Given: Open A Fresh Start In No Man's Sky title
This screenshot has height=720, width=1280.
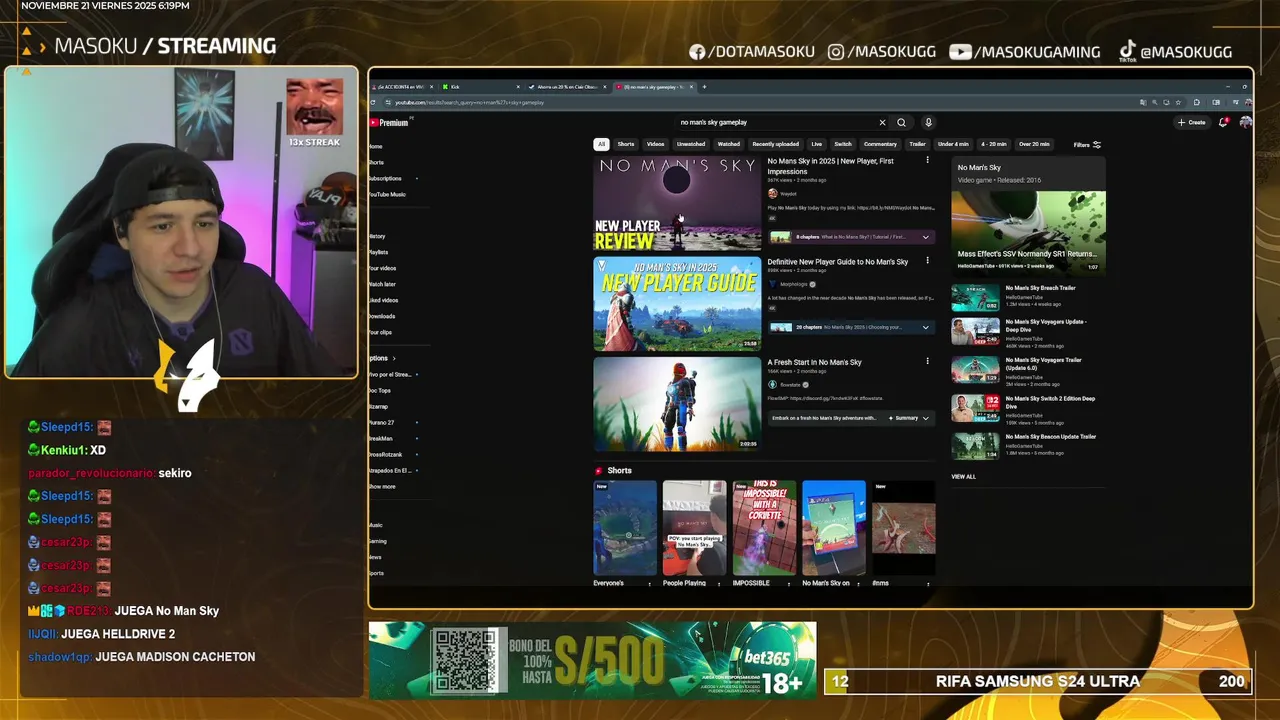Looking at the screenshot, I should point(814,362).
